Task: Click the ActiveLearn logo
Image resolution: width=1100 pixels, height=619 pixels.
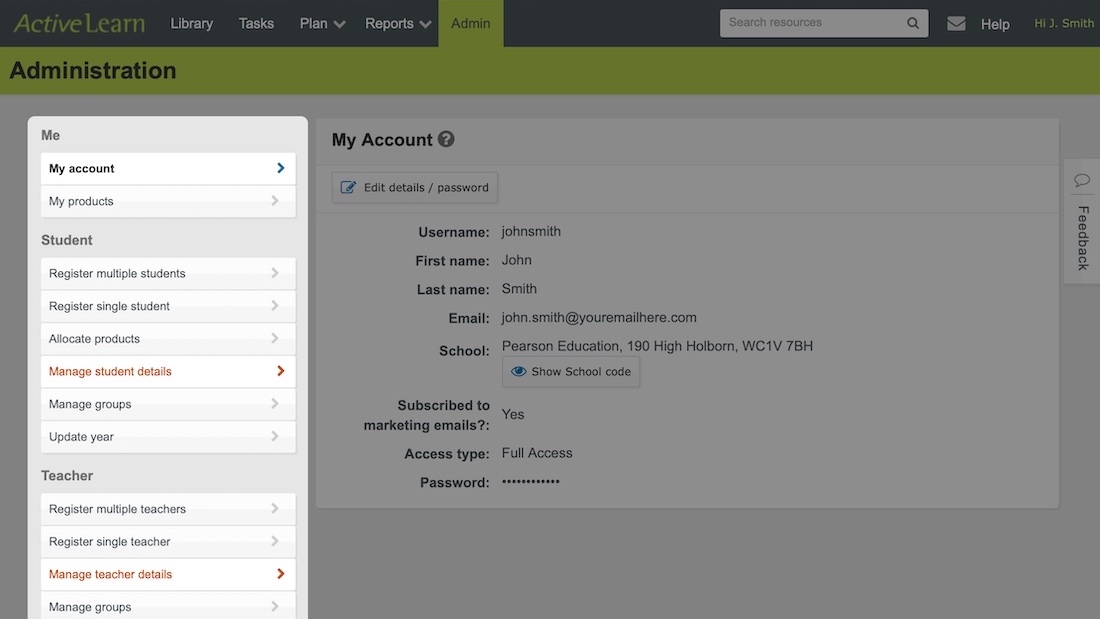Action: coord(78,22)
